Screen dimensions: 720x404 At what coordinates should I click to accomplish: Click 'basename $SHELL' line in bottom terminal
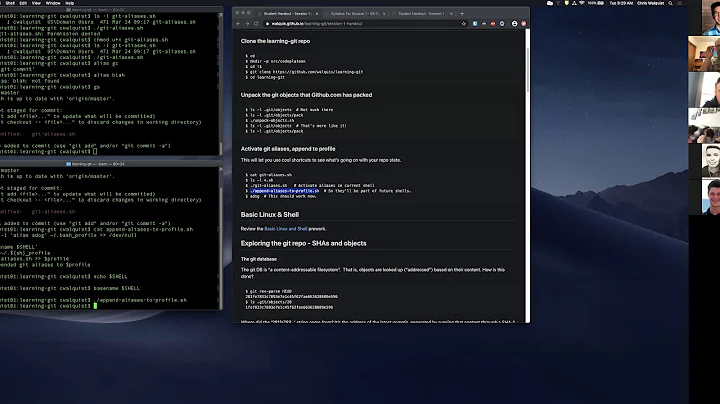click(x=70, y=288)
